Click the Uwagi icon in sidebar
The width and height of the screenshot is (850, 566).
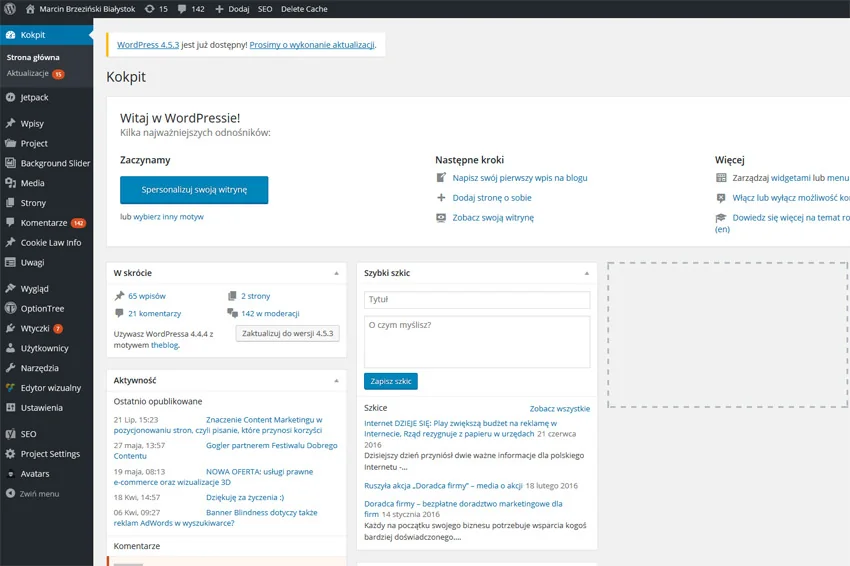10,262
